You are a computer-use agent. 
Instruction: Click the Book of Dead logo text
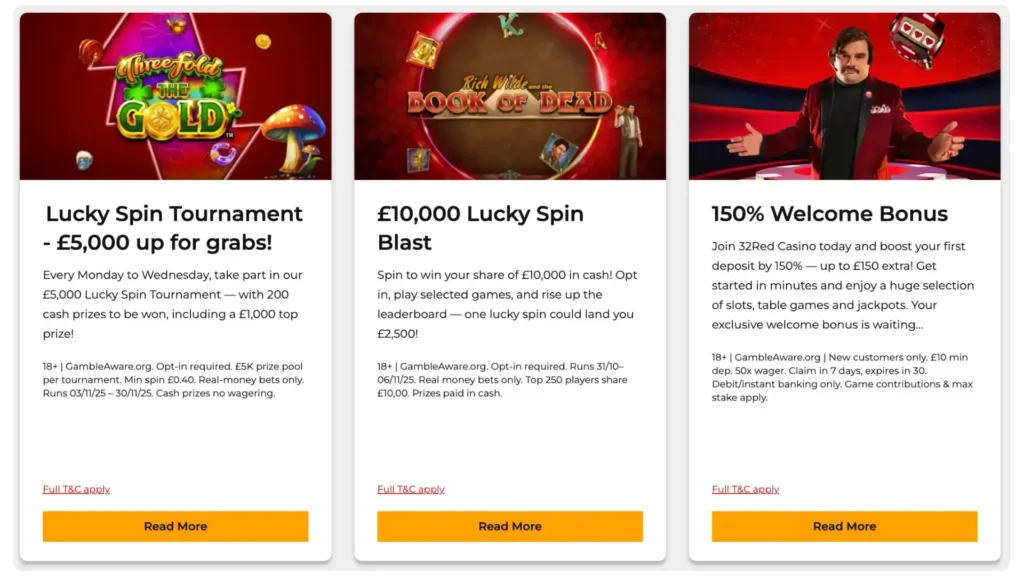[509, 98]
